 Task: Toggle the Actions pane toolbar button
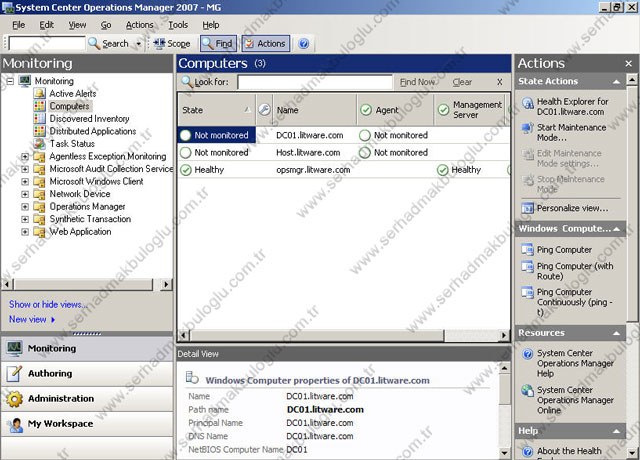[x=266, y=44]
